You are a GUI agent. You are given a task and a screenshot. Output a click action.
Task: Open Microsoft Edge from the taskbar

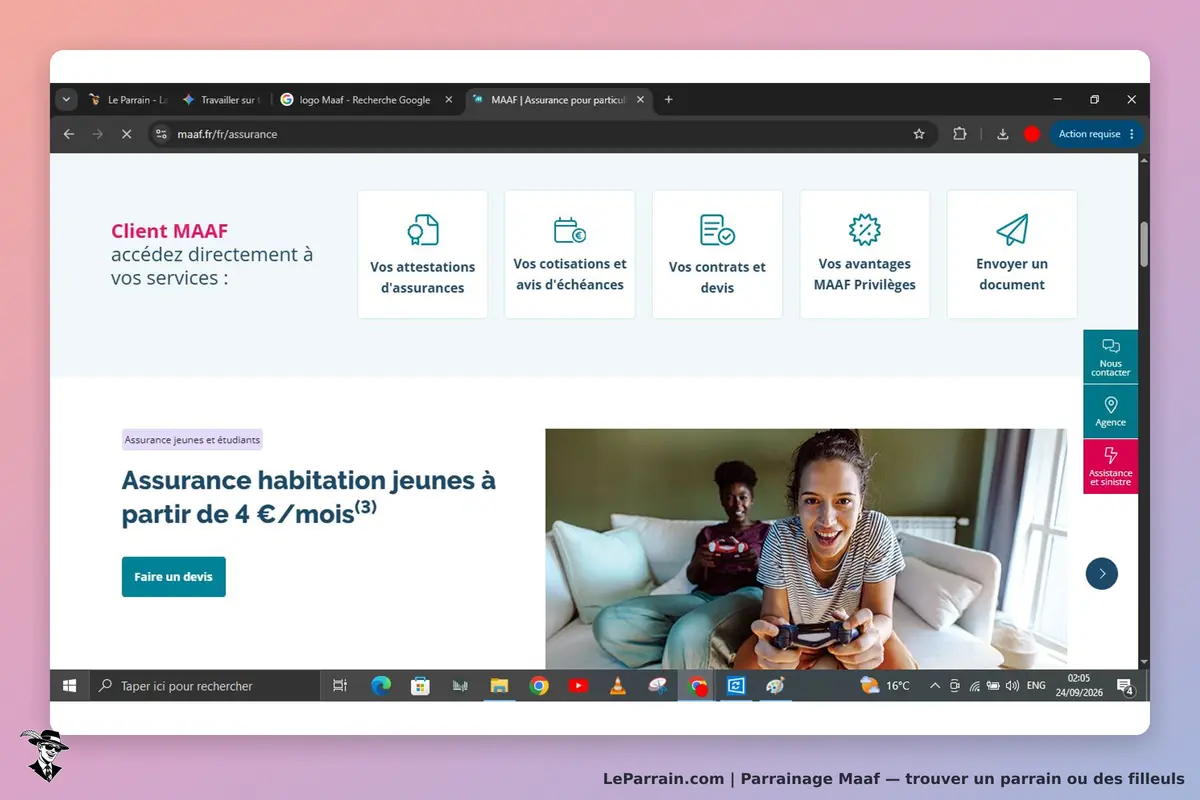point(381,686)
